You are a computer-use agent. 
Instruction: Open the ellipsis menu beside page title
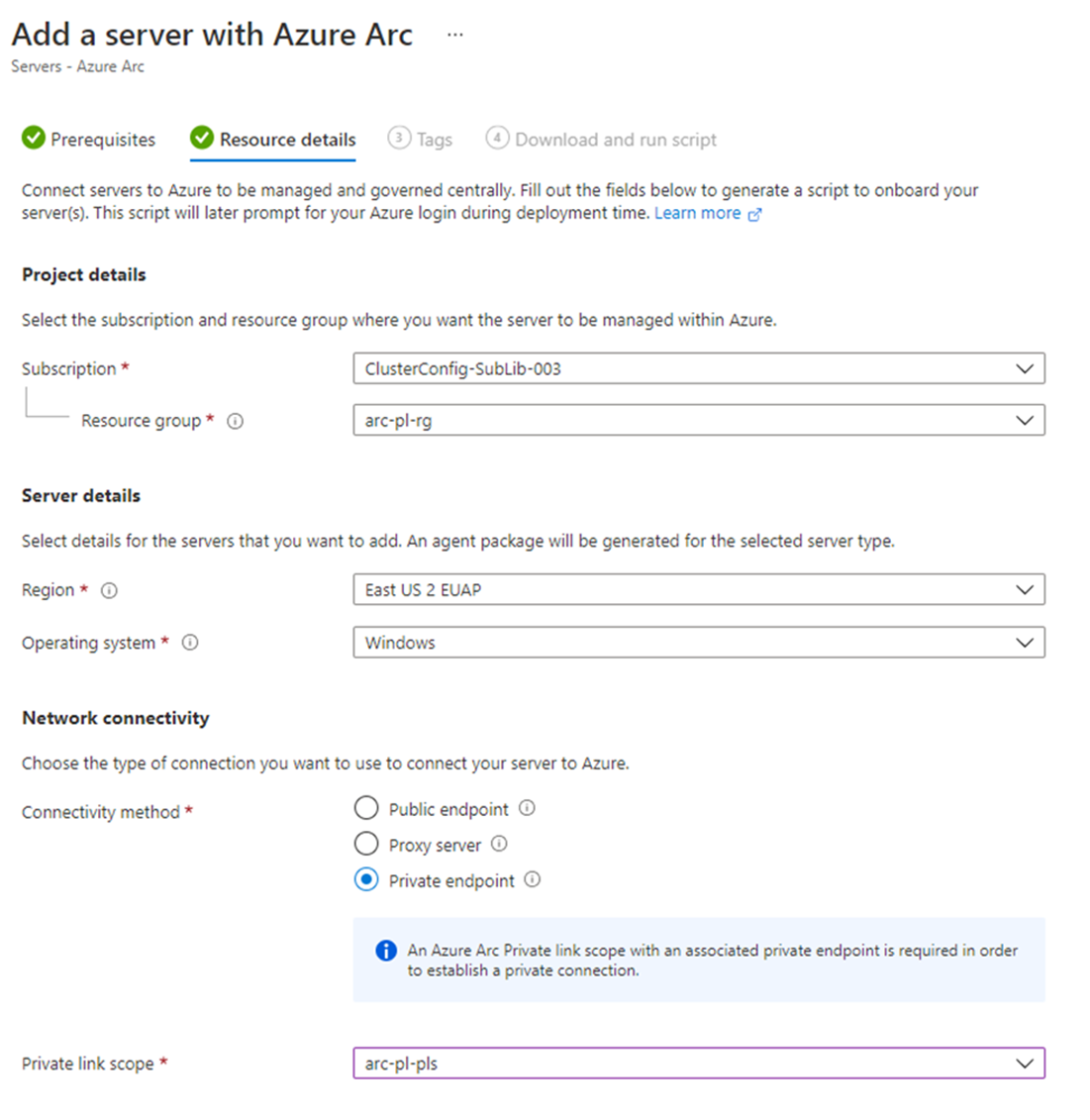point(454,35)
